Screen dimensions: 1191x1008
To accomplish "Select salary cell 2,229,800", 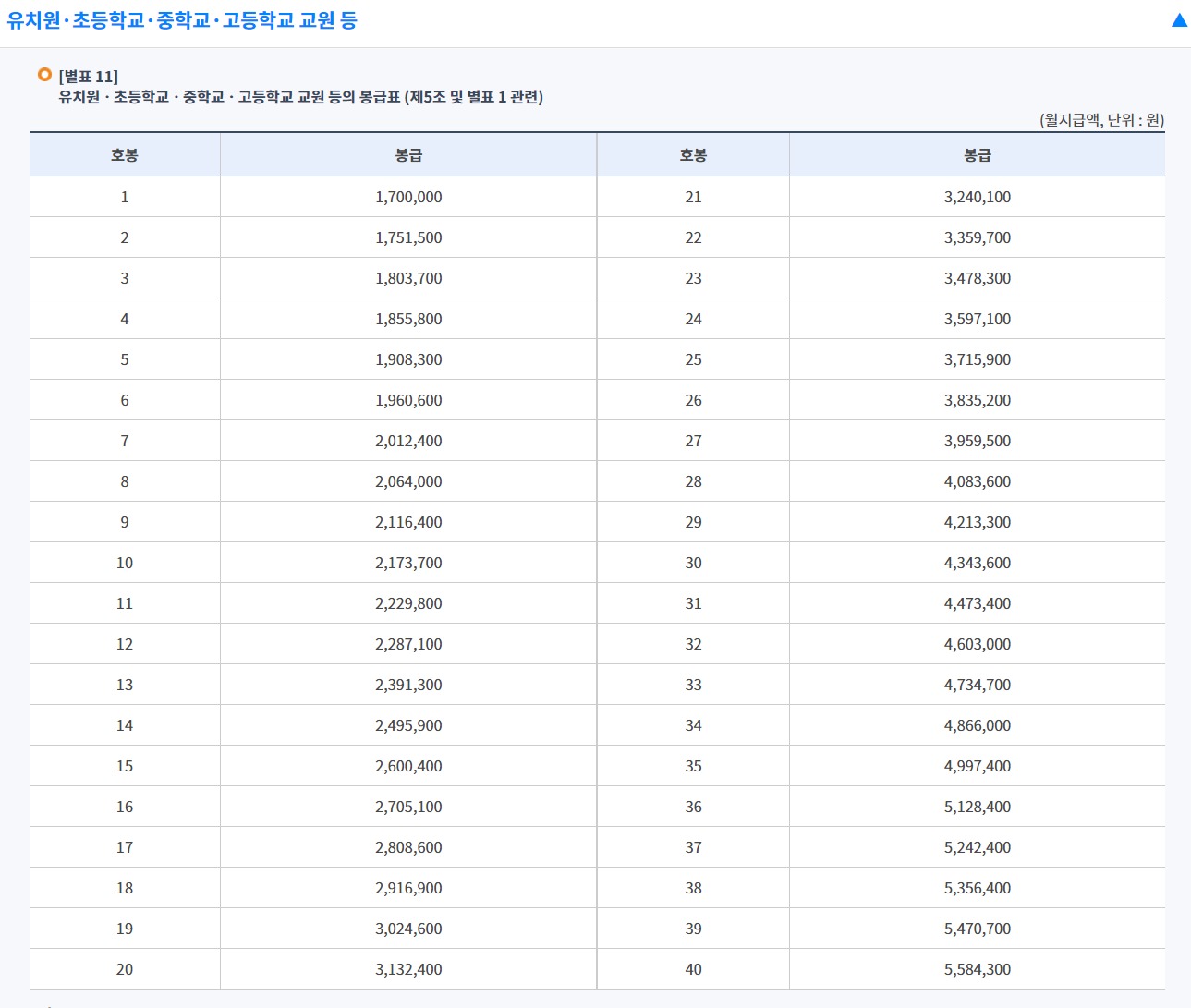I will (x=408, y=603).
